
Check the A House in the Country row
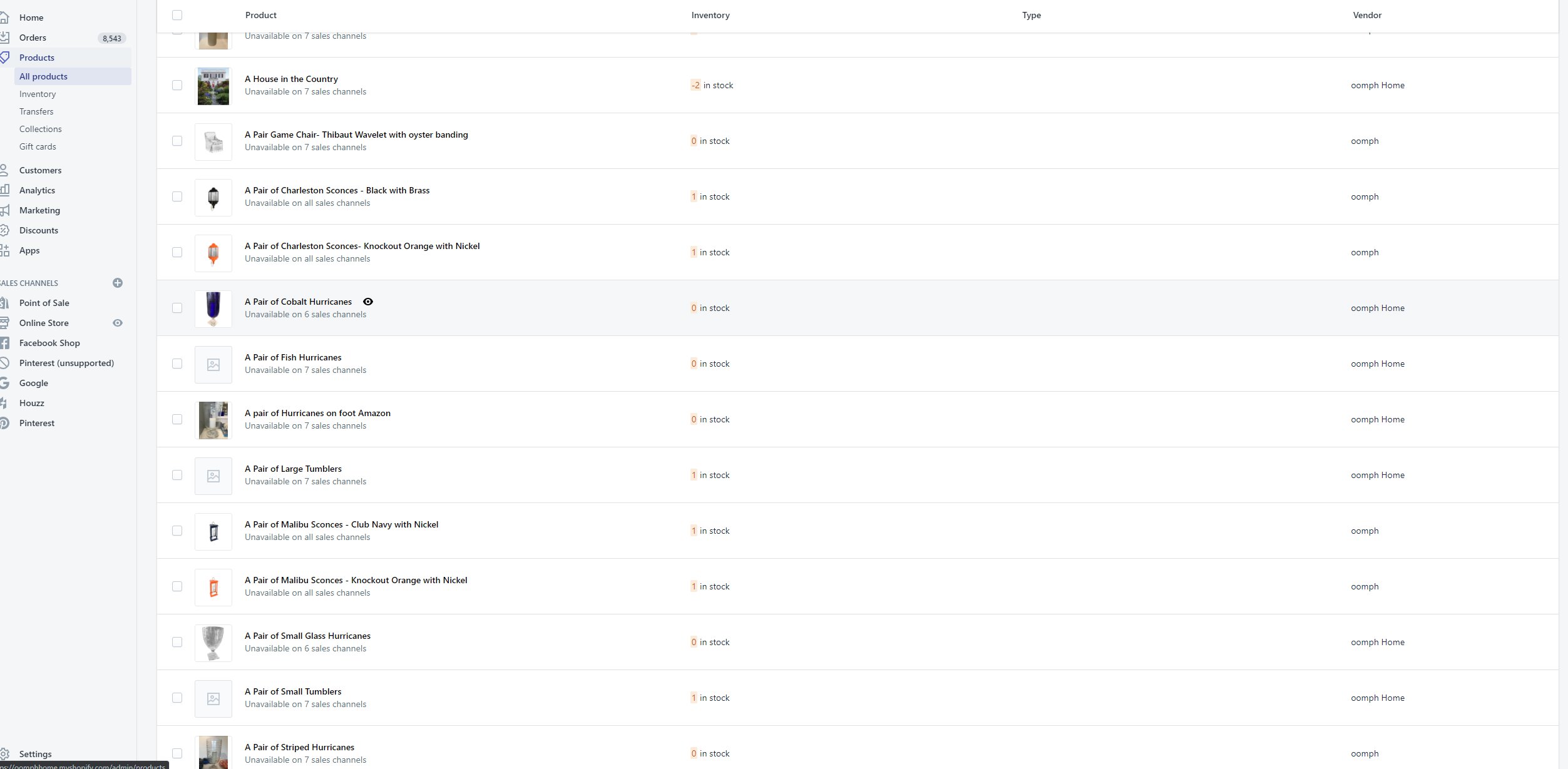click(x=177, y=85)
